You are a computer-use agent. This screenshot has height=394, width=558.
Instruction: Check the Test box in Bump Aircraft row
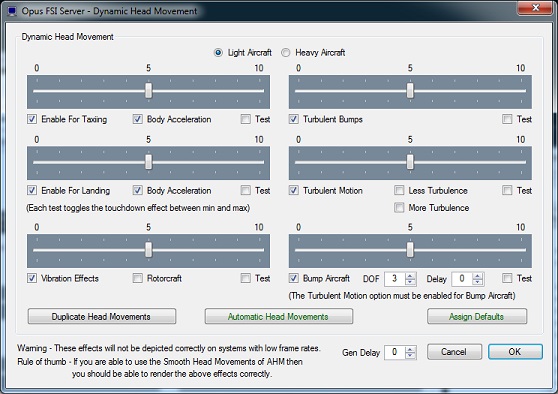click(x=507, y=278)
